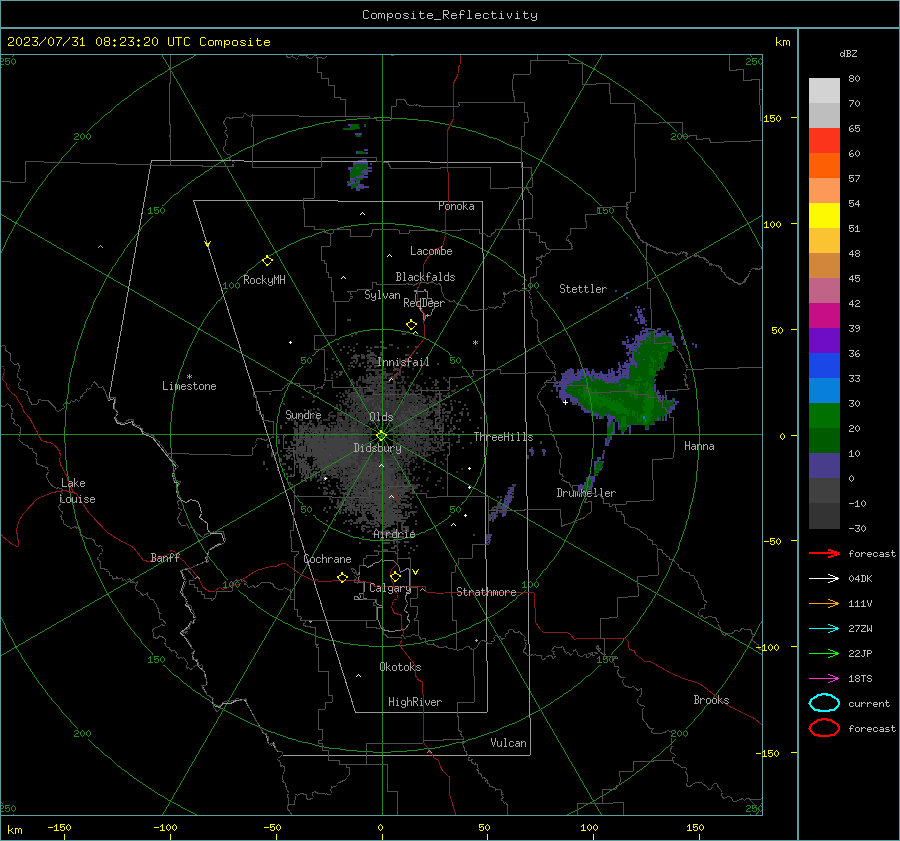Click the Blackfalds town label
The height and width of the screenshot is (841, 900).
425,277
